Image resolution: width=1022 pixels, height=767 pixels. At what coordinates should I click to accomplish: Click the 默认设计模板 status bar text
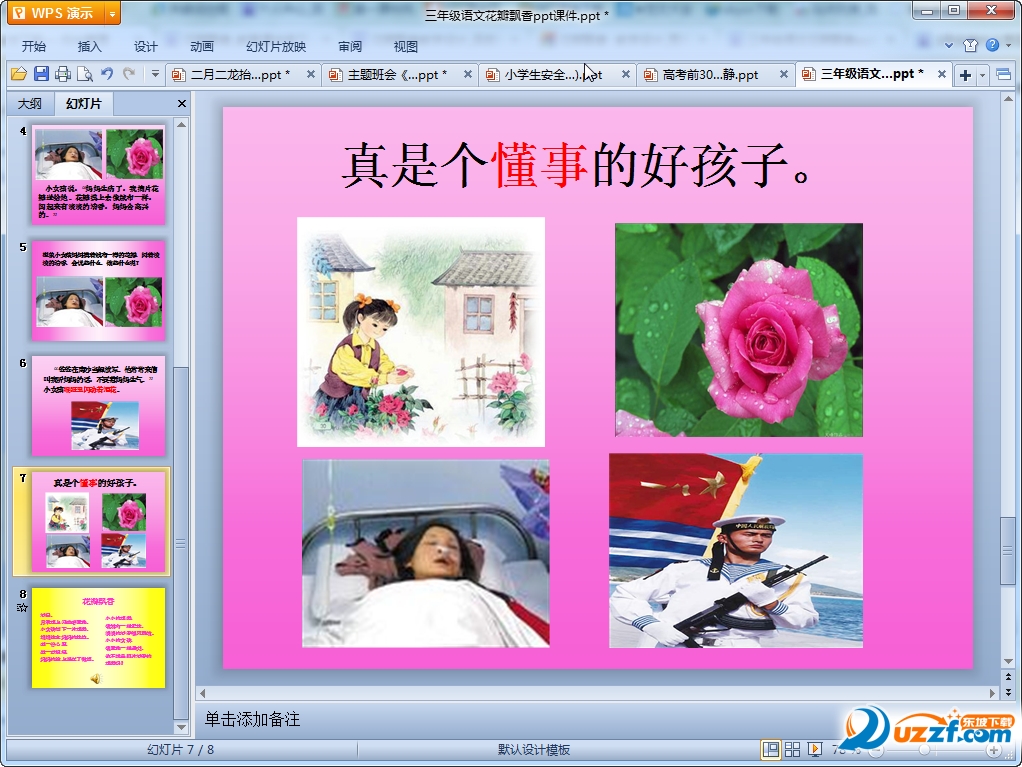point(534,749)
